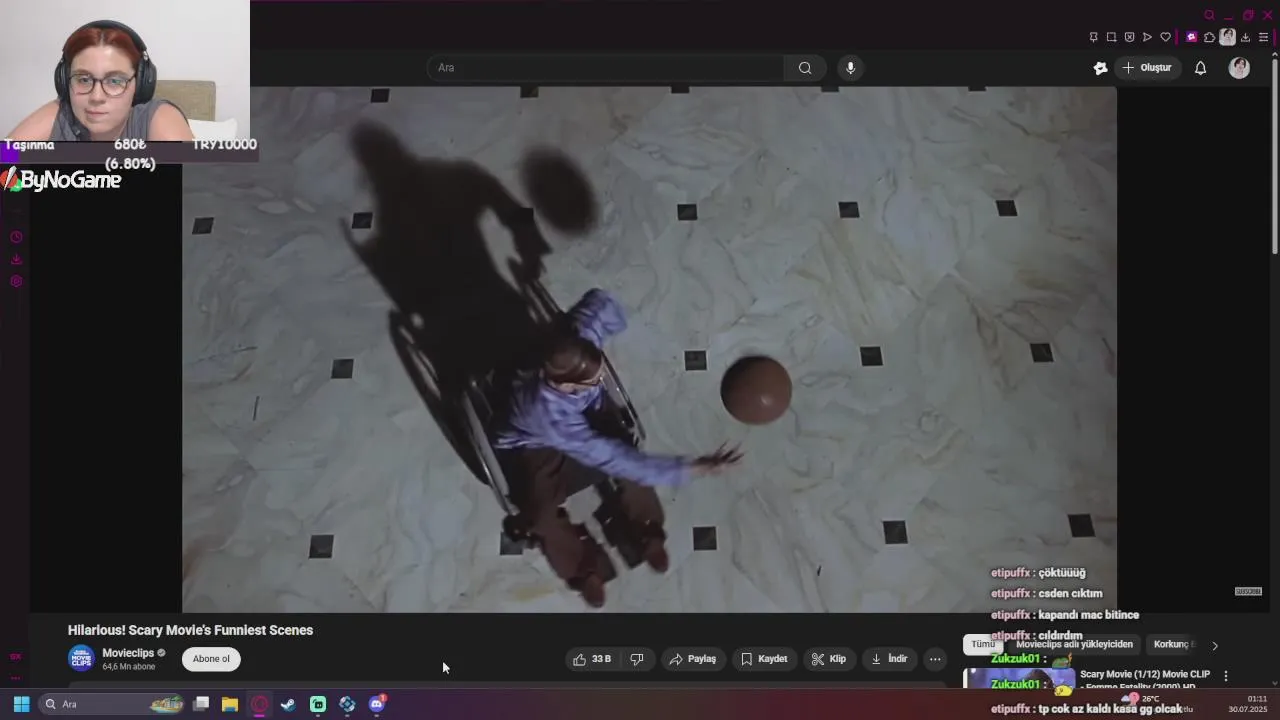Click the browser player arrow icon
The height and width of the screenshot is (720, 1280).
pyautogui.click(x=1147, y=37)
